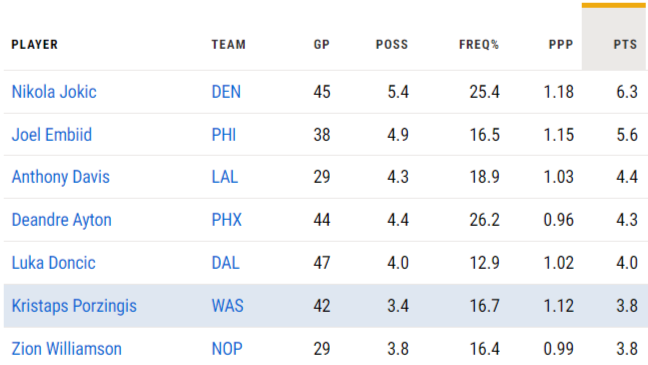Open DEN team link
Screen dimensions: 648x365
(x=226, y=92)
